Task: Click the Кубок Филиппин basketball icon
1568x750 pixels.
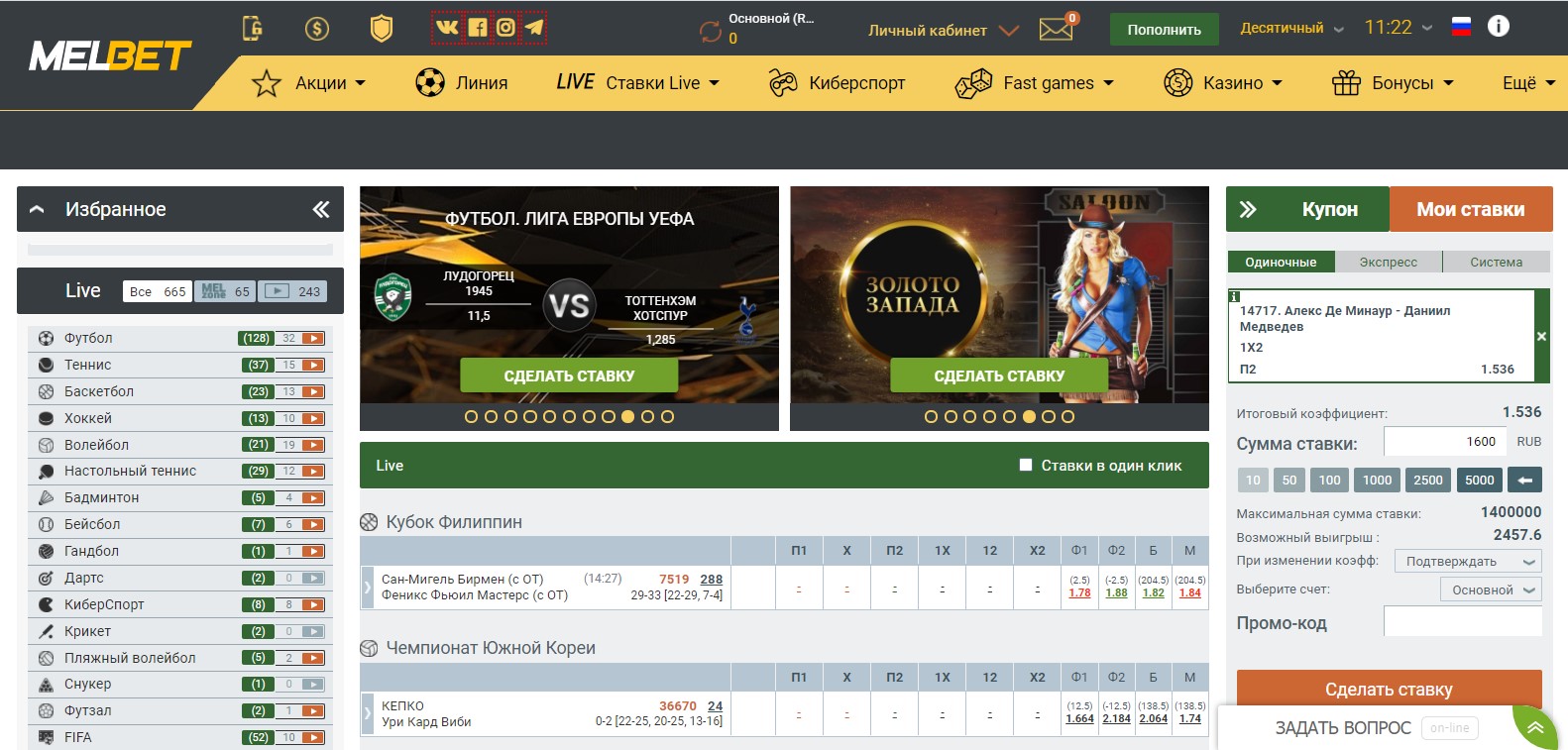Action: pos(369,522)
